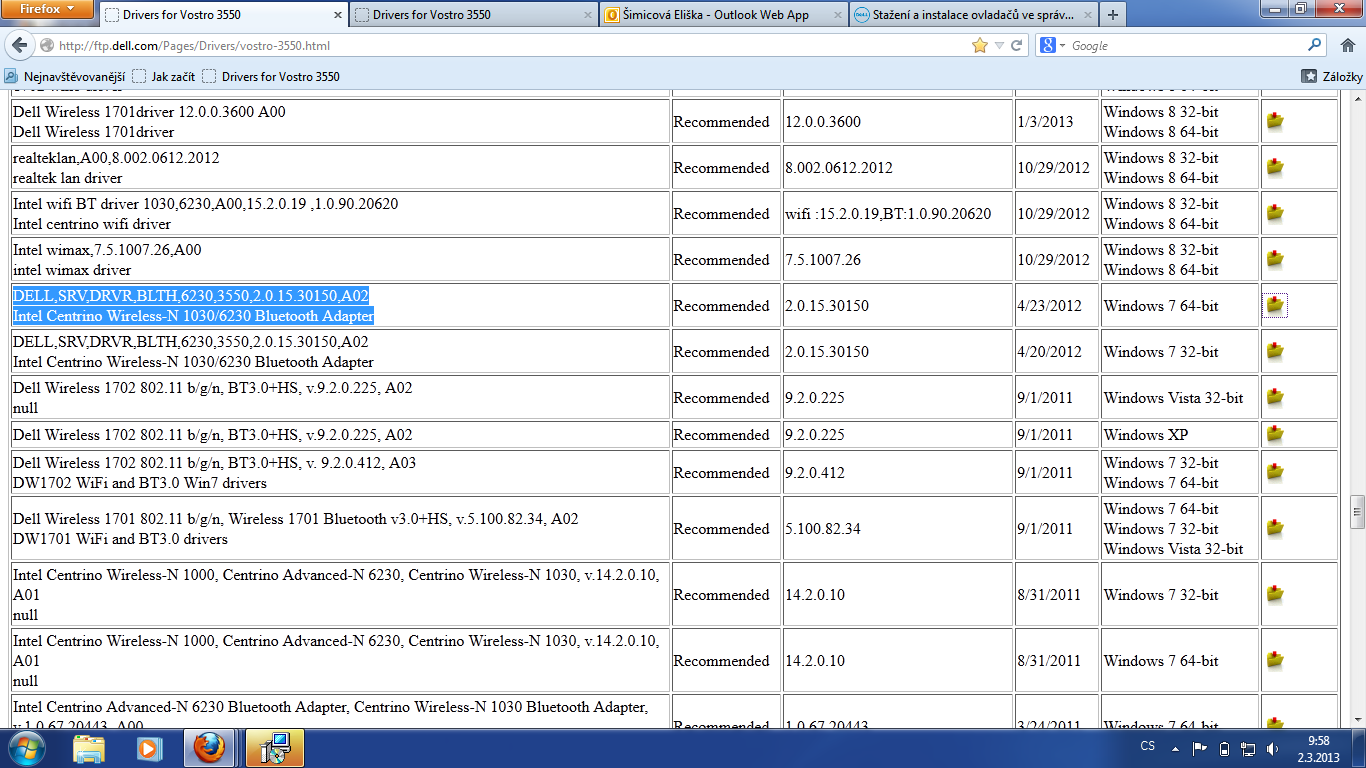Show hidden system tray icons
This screenshot has height=768, width=1366.
pos(1175,749)
